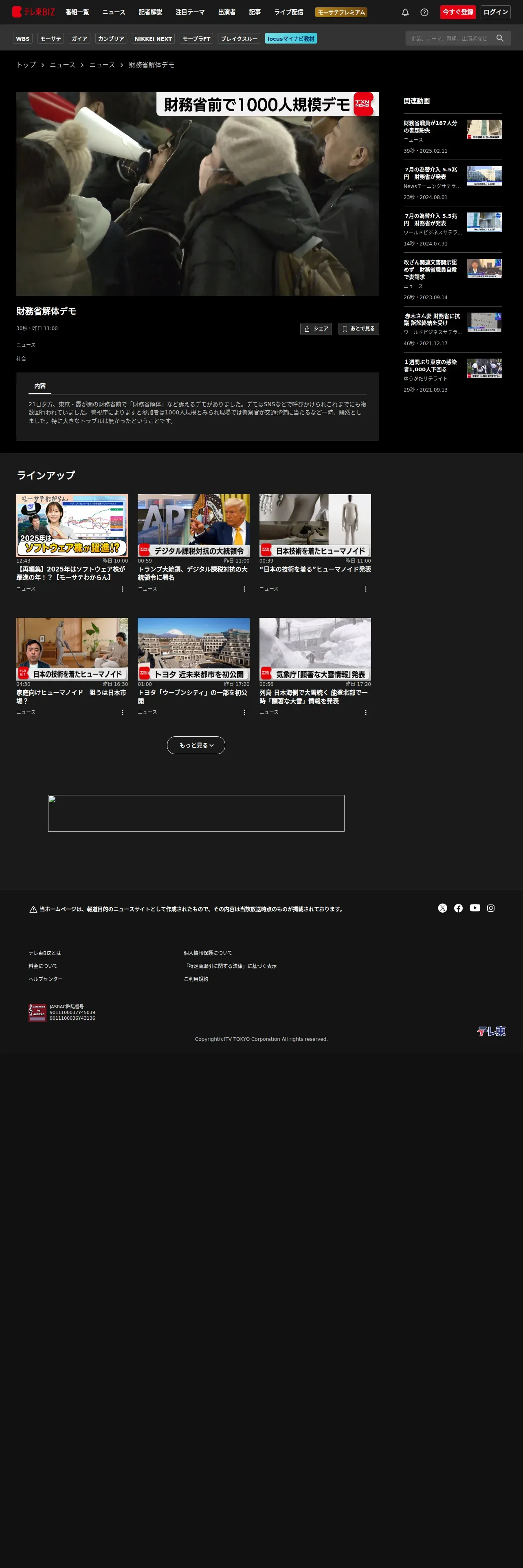The image size is (523, 1568).
Task: Open the 注目テーマ menu item
Action: click(x=190, y=12)
